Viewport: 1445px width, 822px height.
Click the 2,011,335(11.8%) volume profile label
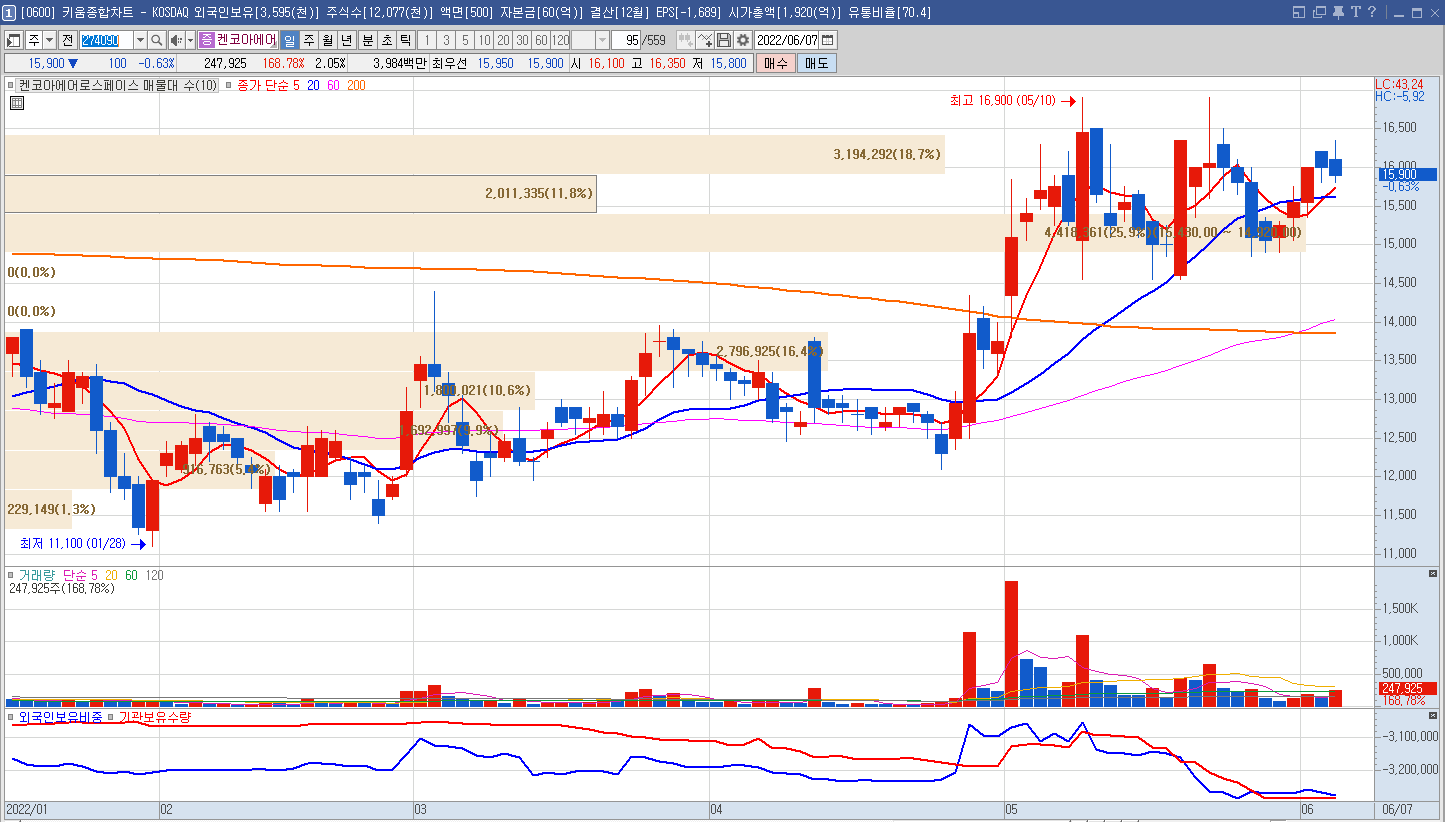coord(539,193)
